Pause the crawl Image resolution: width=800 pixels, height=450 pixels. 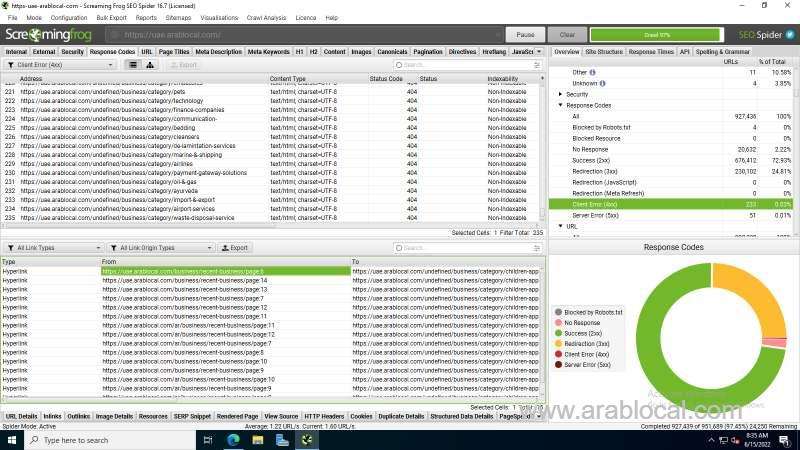tap(525, 35)
